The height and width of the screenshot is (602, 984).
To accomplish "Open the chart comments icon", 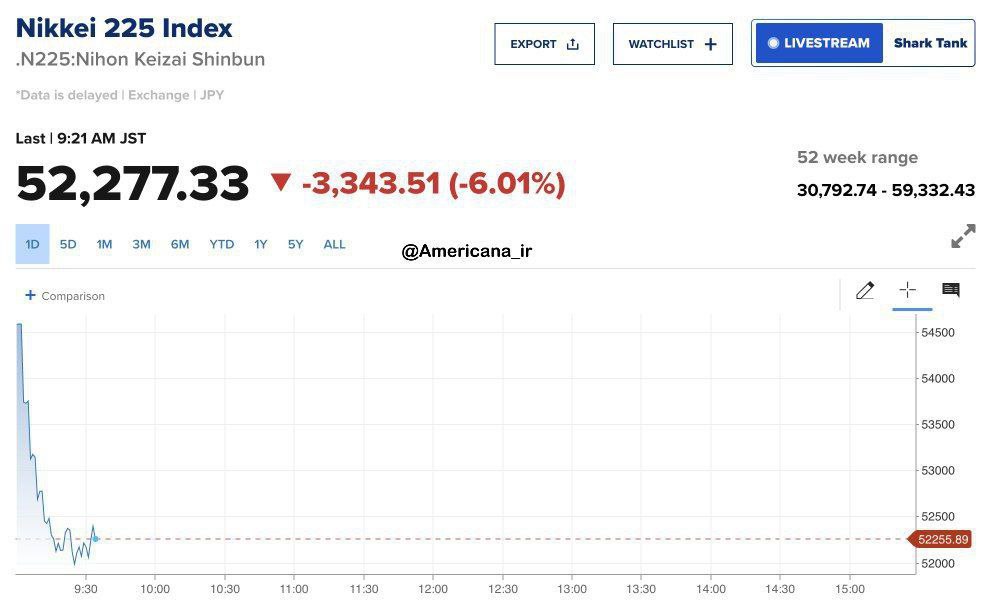I will coord(951,291).
